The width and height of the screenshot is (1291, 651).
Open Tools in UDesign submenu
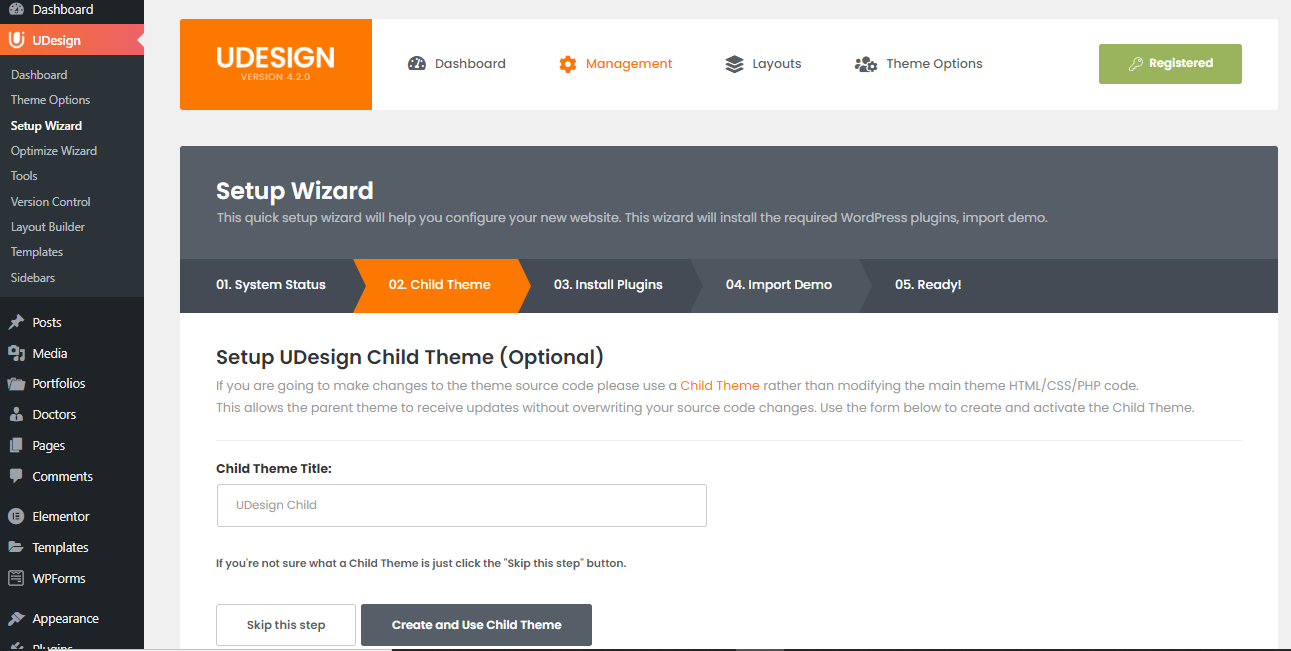[x=24, y=176]
